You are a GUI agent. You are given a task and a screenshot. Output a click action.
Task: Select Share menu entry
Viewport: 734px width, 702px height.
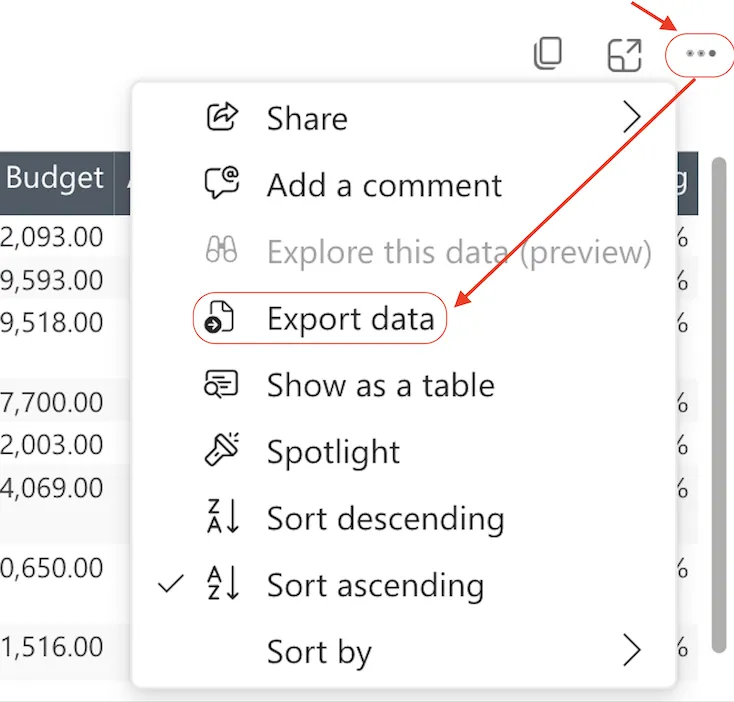[x=404, y=117]
